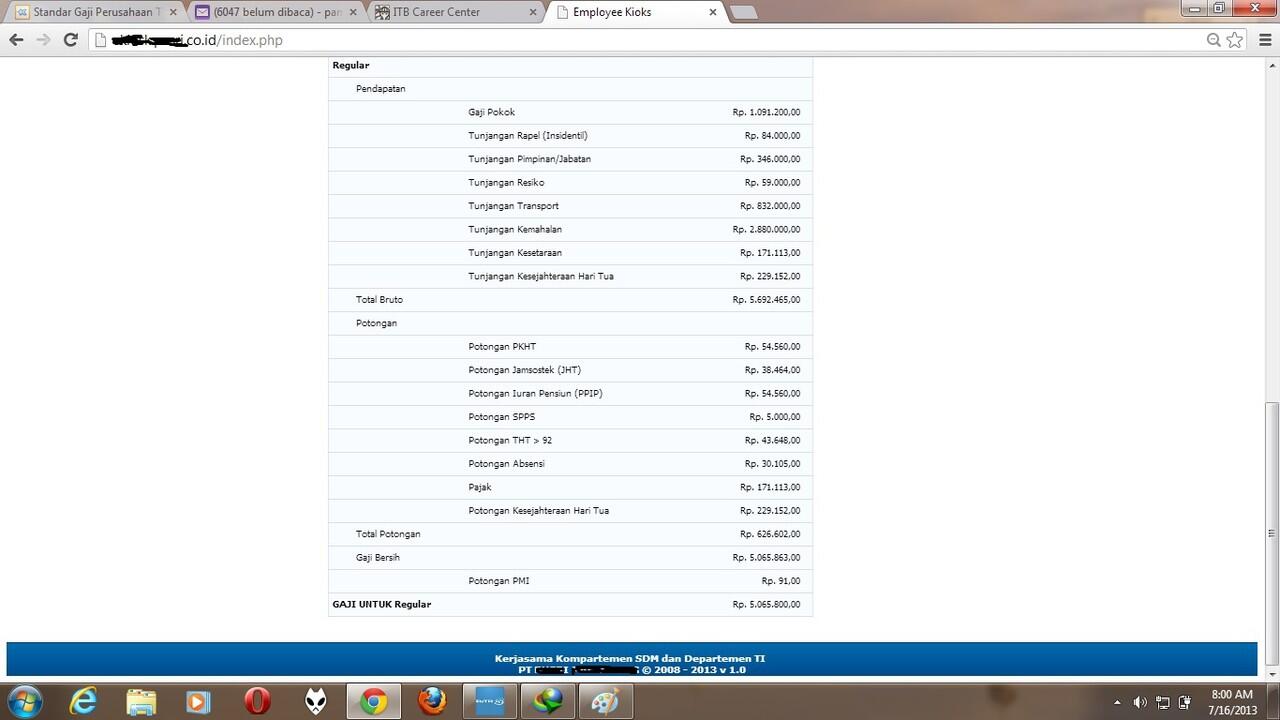Click the Total Bruto amount Rp. 5.692.465,00
Viewport: 1280px width, 720px height.
766,300
